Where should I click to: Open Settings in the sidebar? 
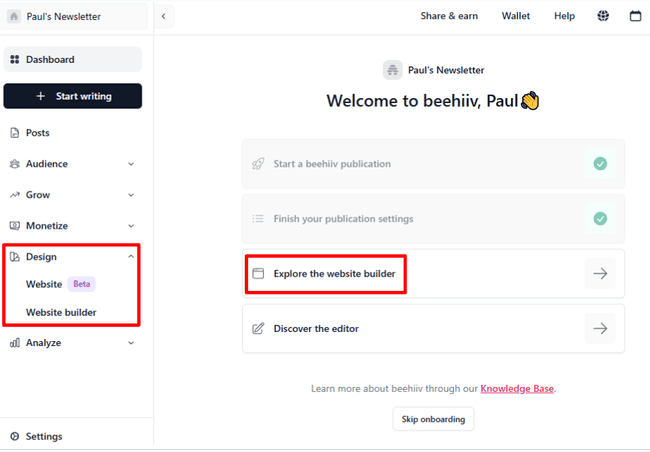44,436
